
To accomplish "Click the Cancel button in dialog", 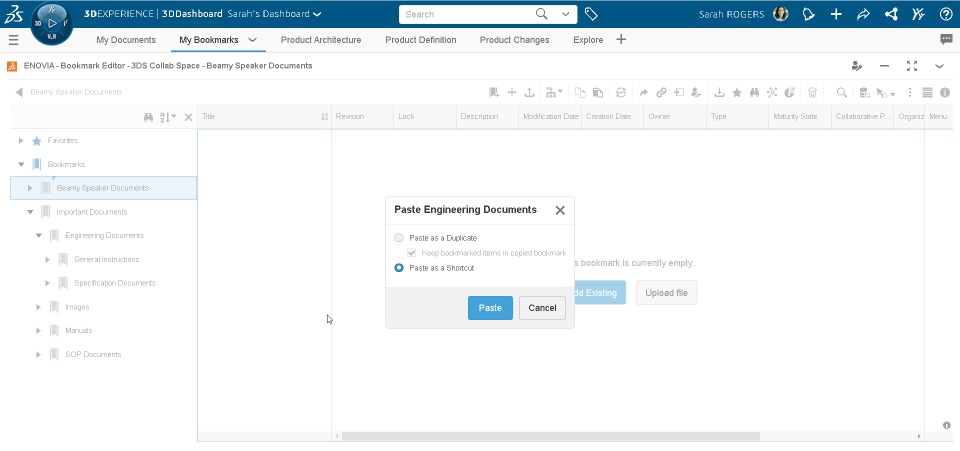I will pyautogui.click(x=542, y=308).
